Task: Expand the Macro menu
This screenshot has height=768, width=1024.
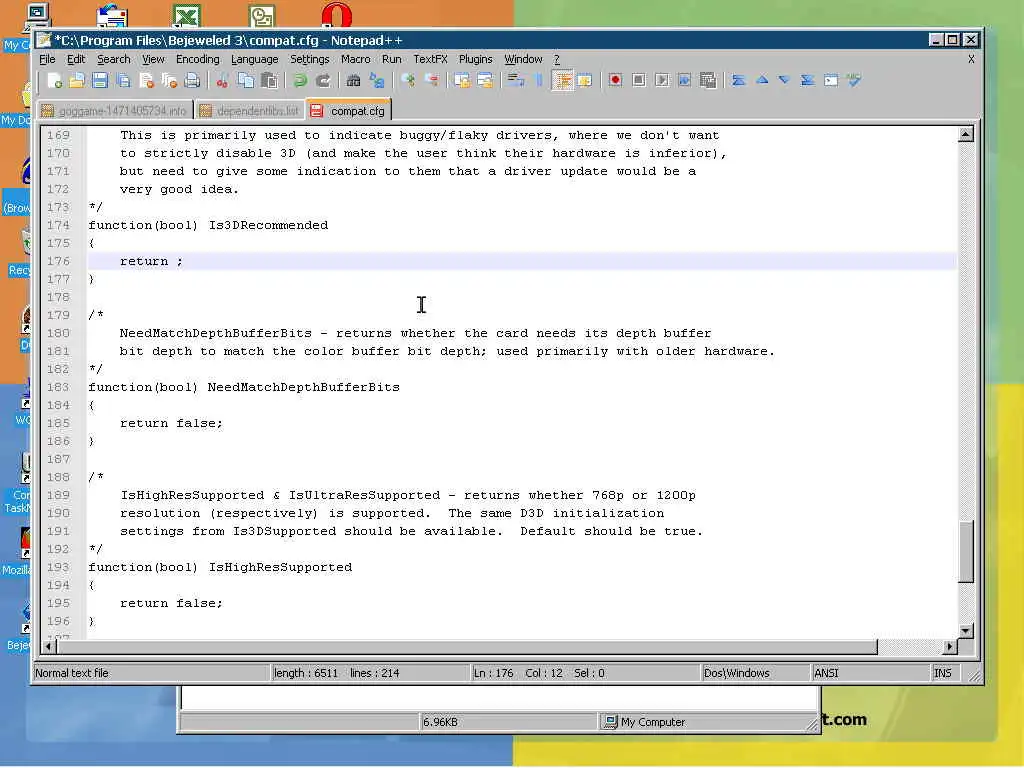Action: click(355, 59)
